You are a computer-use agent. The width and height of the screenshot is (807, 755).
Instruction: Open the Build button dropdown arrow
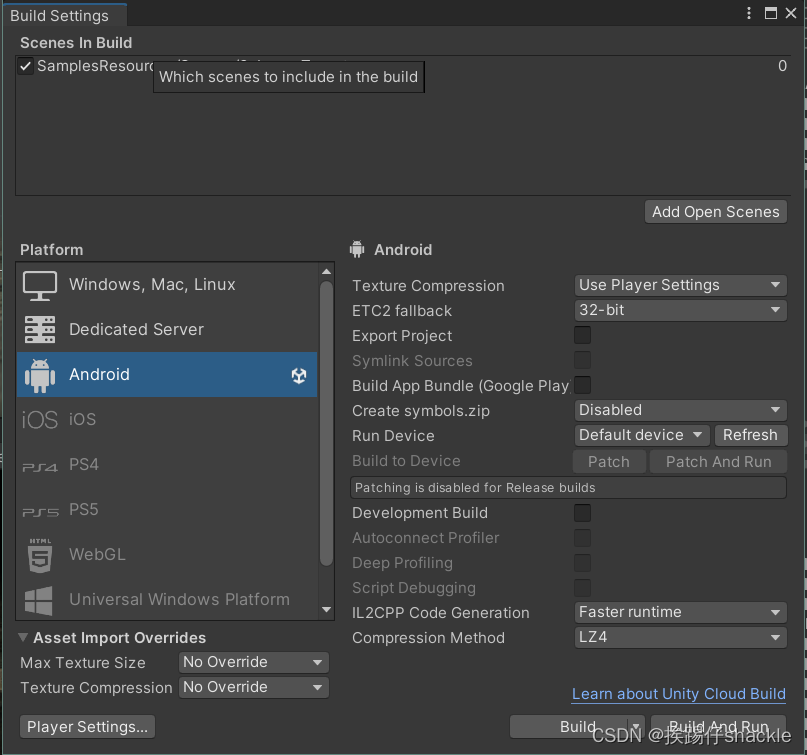pyautogui.click(x=636, y=727)
